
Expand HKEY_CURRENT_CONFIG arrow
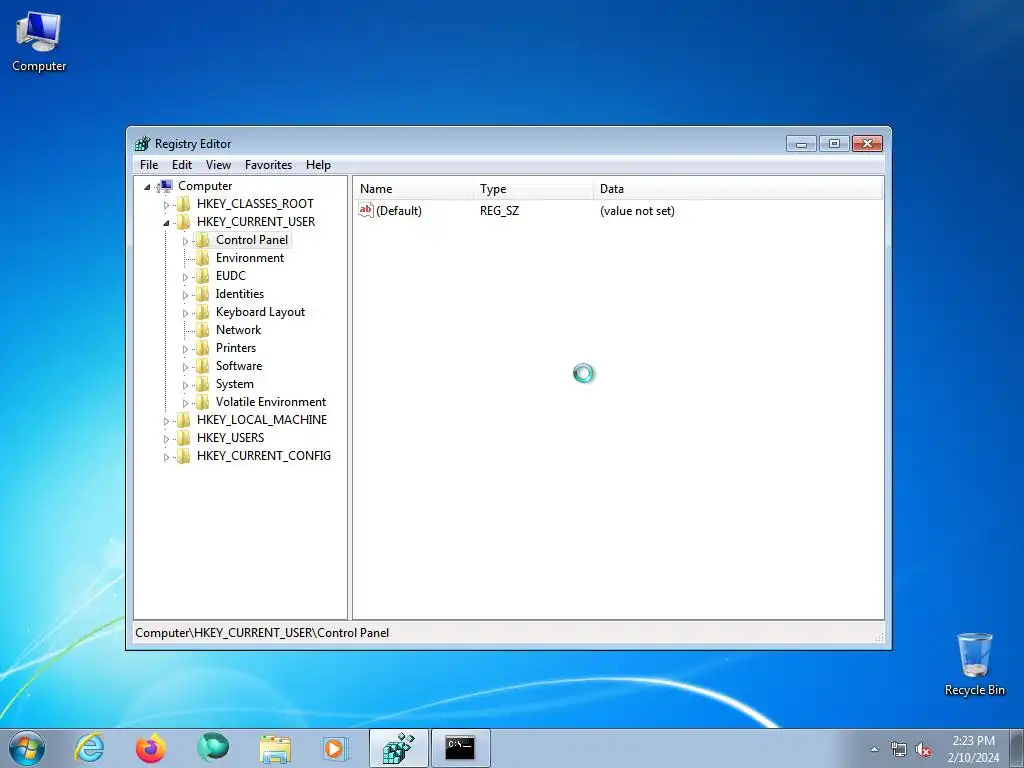pyautogui.click(x=166, y=456)
